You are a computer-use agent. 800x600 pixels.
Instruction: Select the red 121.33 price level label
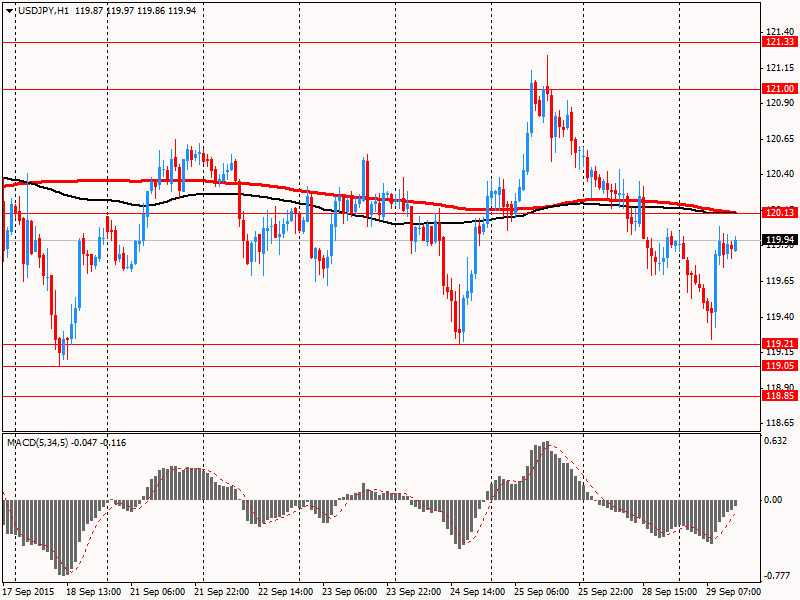(x=779, y=42)
